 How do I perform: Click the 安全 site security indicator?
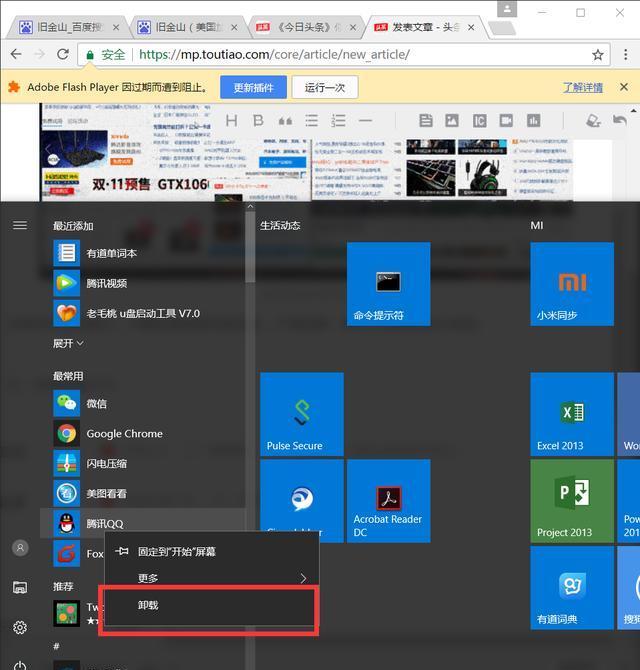[106, 55]
